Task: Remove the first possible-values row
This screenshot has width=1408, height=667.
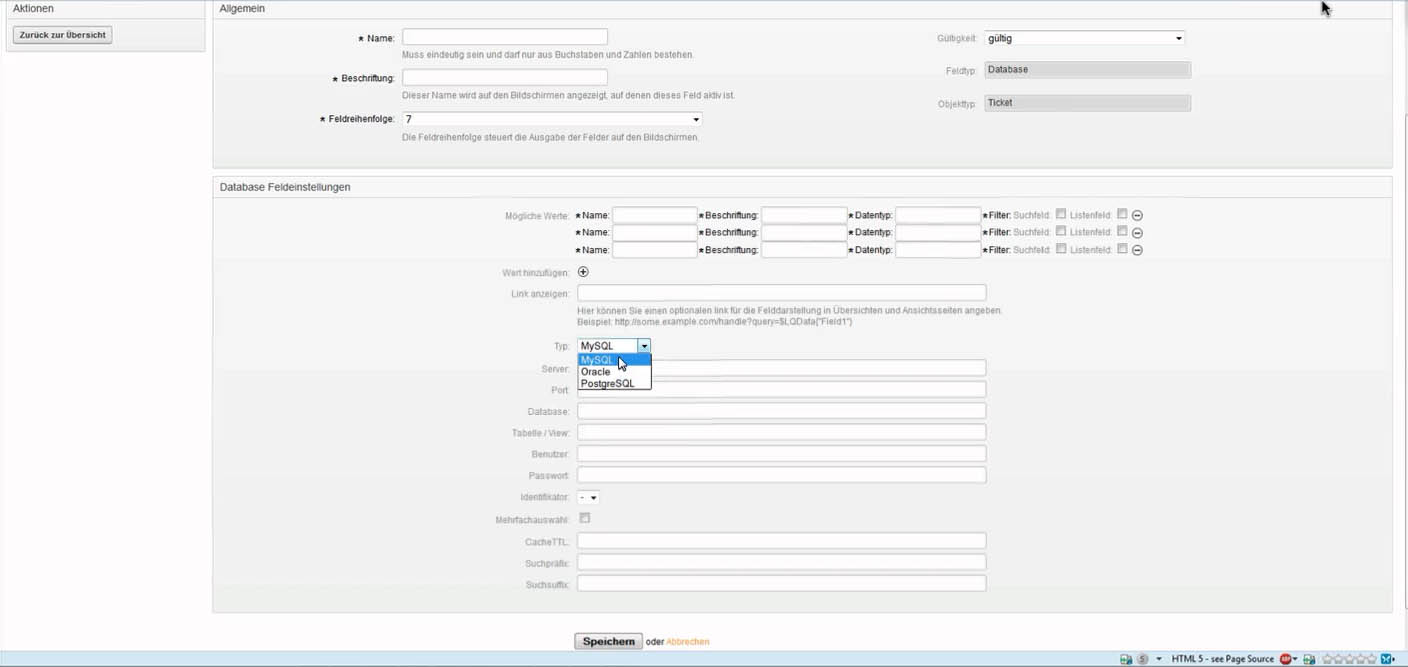Action: [x=1137, y=215]
